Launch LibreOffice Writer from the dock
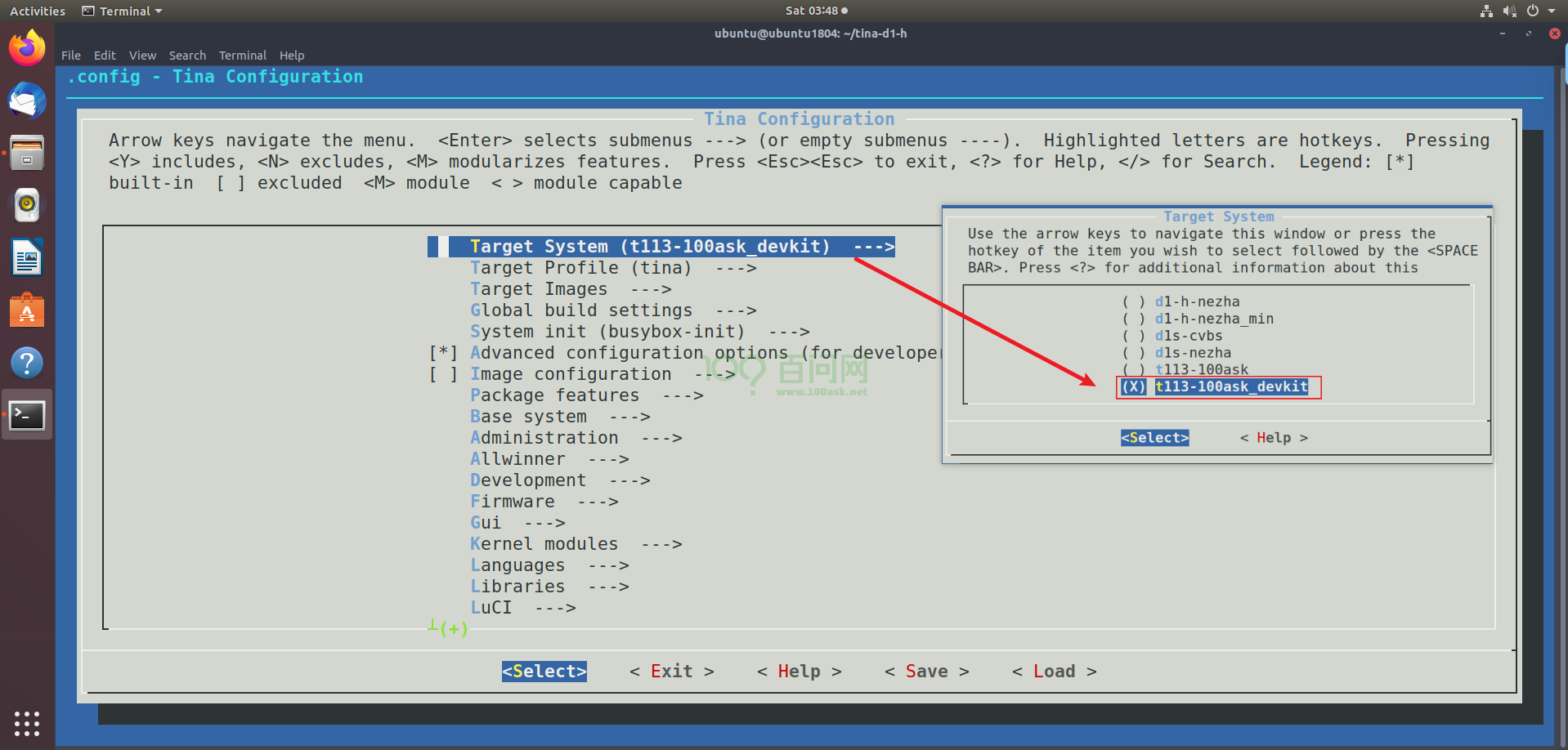 tap(27, 258)
